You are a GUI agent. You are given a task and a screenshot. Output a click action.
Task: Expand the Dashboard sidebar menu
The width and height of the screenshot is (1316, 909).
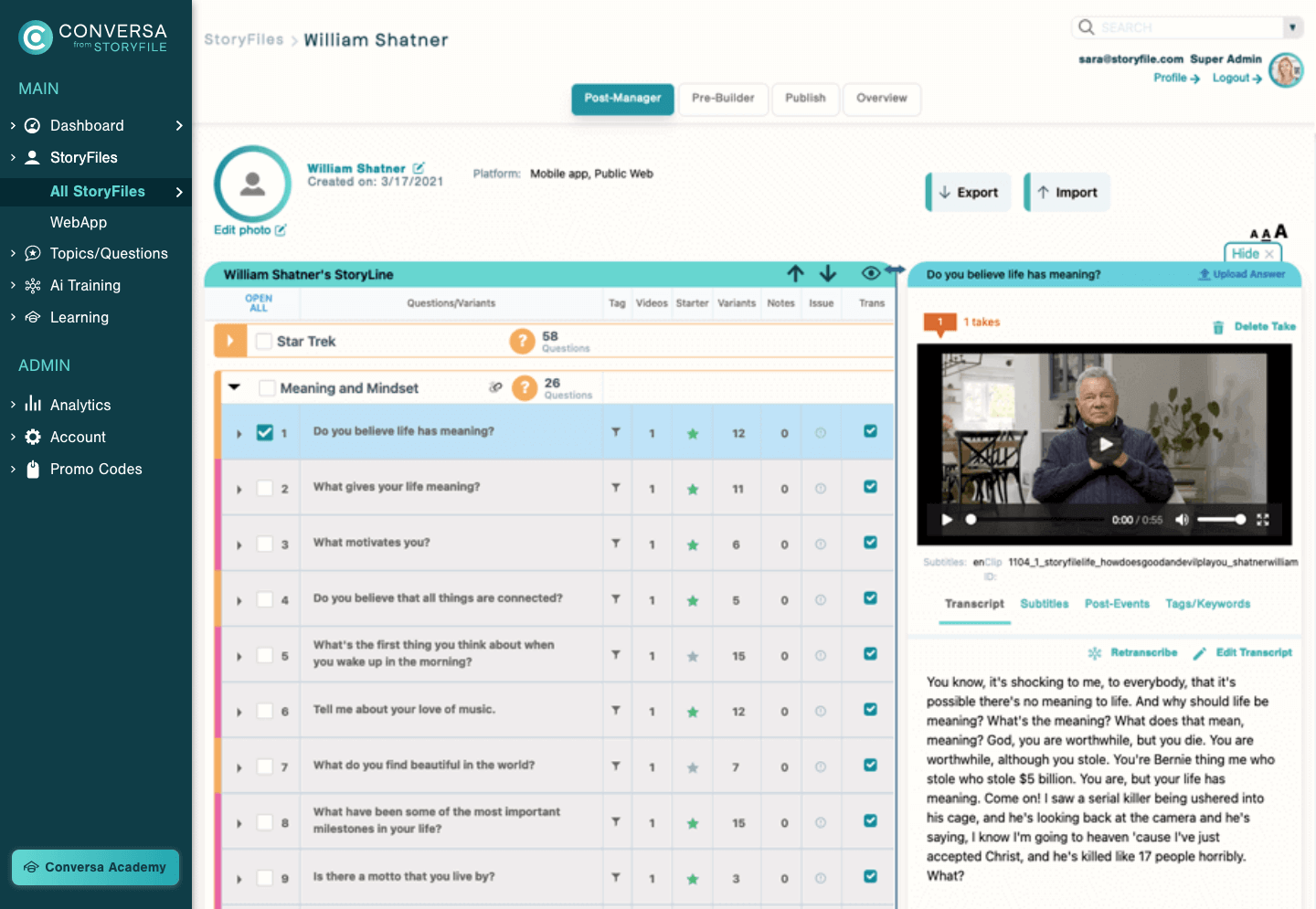[13, 125]
